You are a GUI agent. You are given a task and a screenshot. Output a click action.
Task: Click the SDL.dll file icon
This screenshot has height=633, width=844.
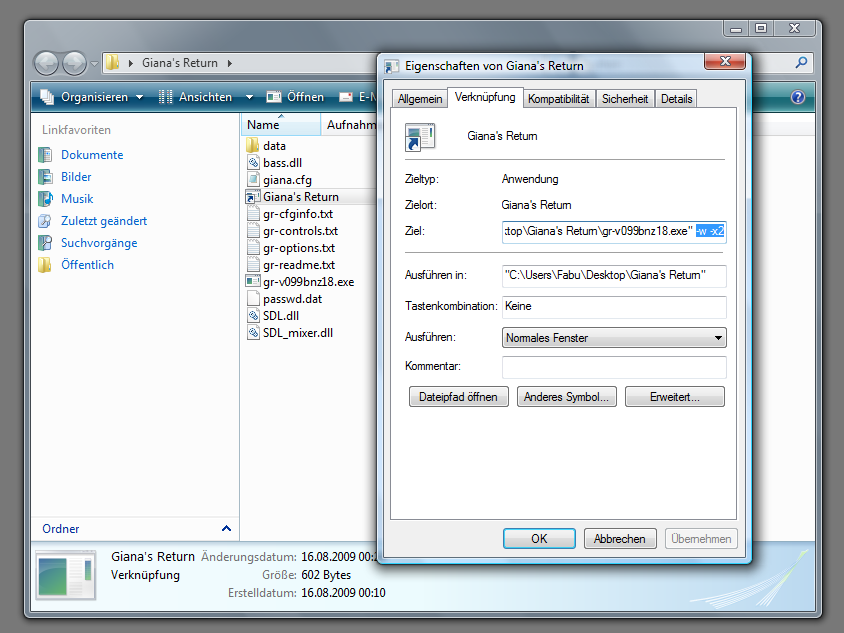[x=253, y=316]
